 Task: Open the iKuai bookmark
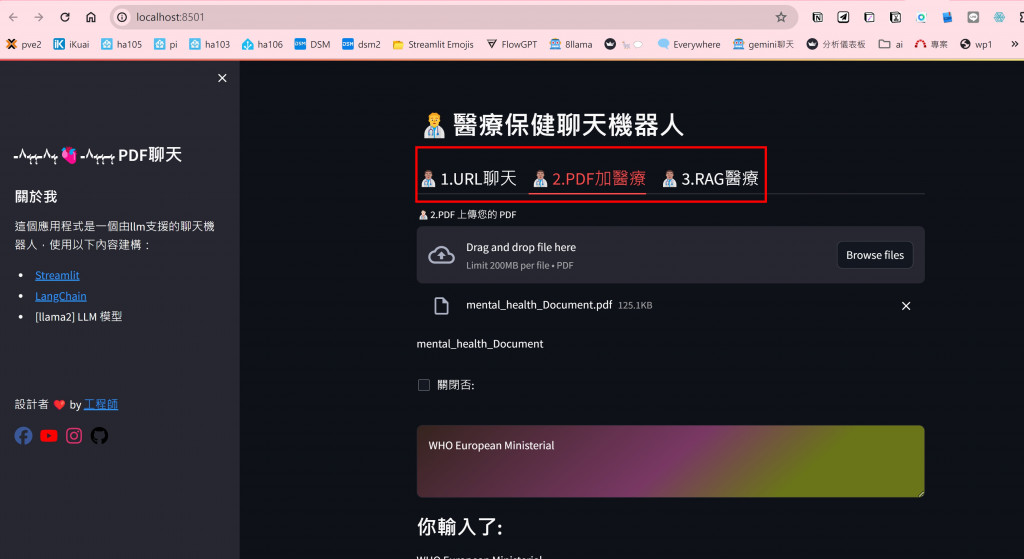[x=71, y=44]
